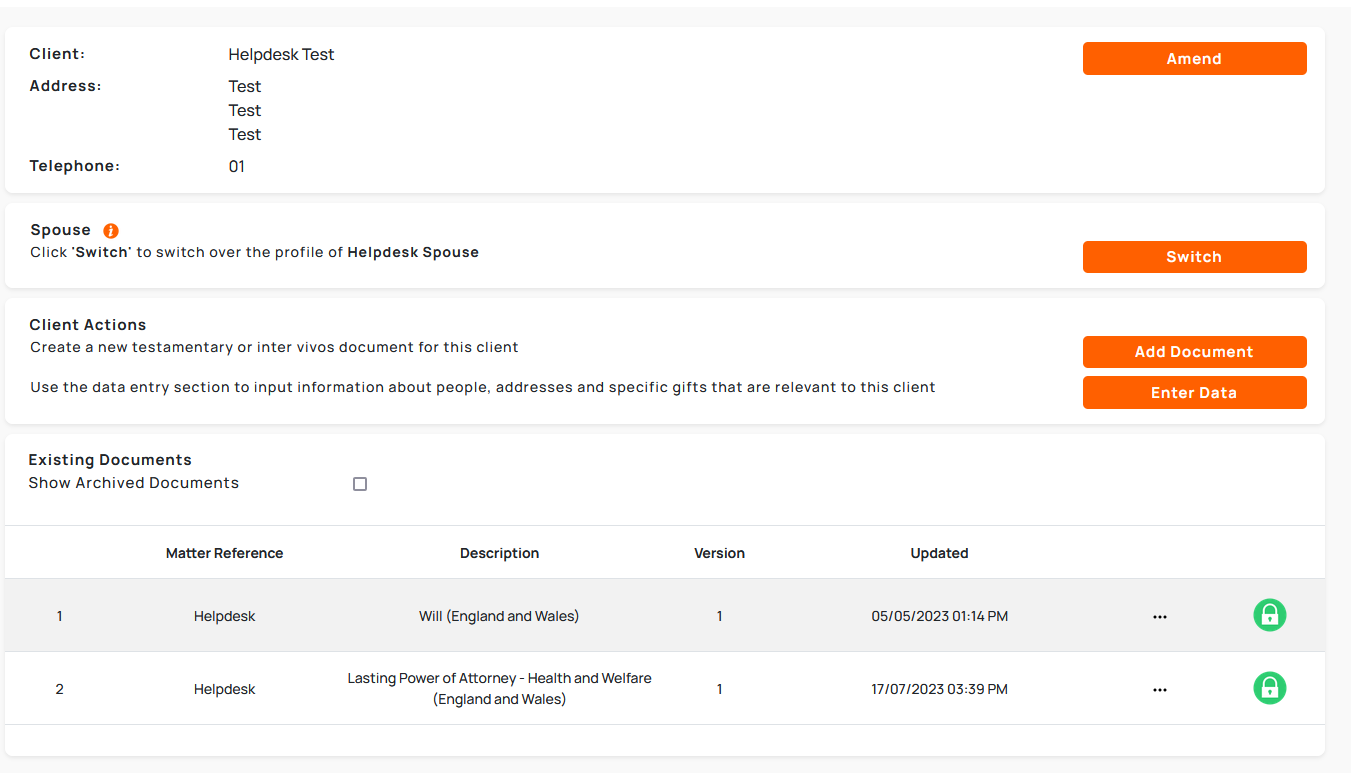This screenshot has width=1351, height=773.
Task: Click the Add Document button
Action: click(1194, 352)
